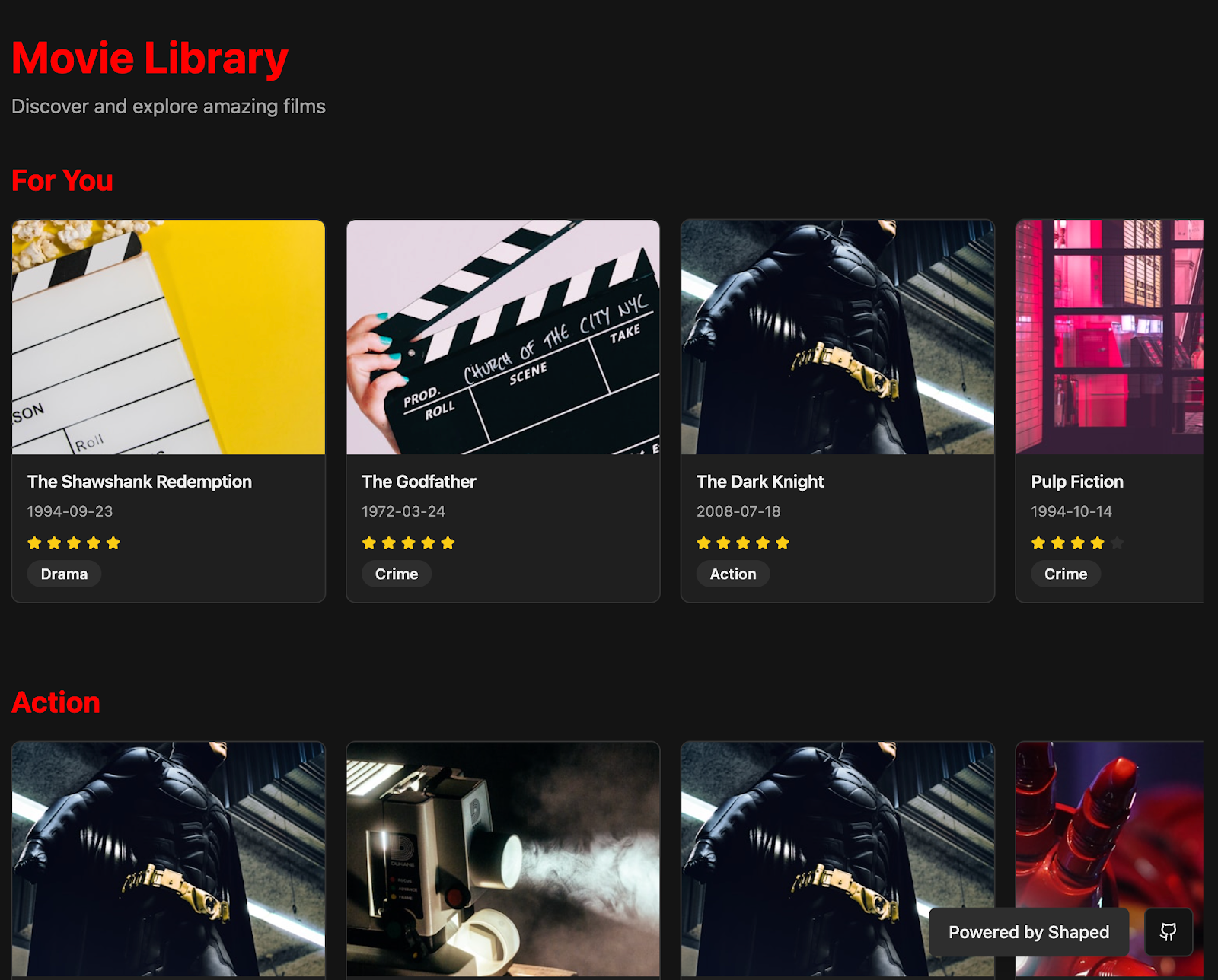1218x980 pixels.
Task: Open the film projector poster in Action
Action: (x=503, y=859)
